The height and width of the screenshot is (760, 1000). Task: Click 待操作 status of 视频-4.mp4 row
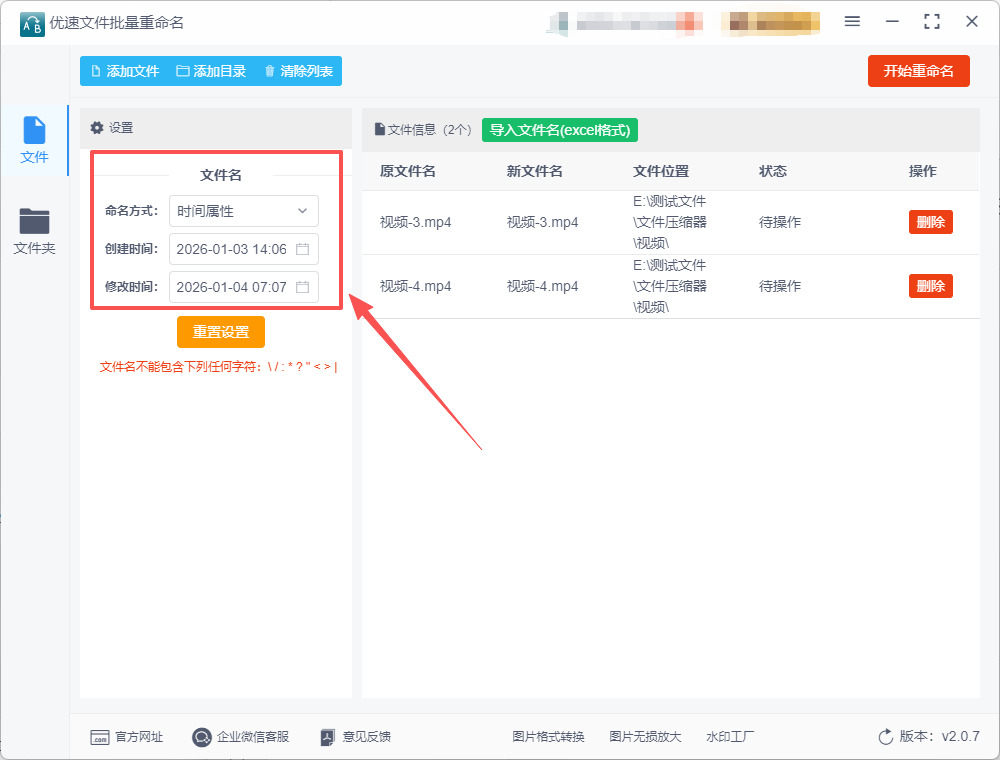780,286
